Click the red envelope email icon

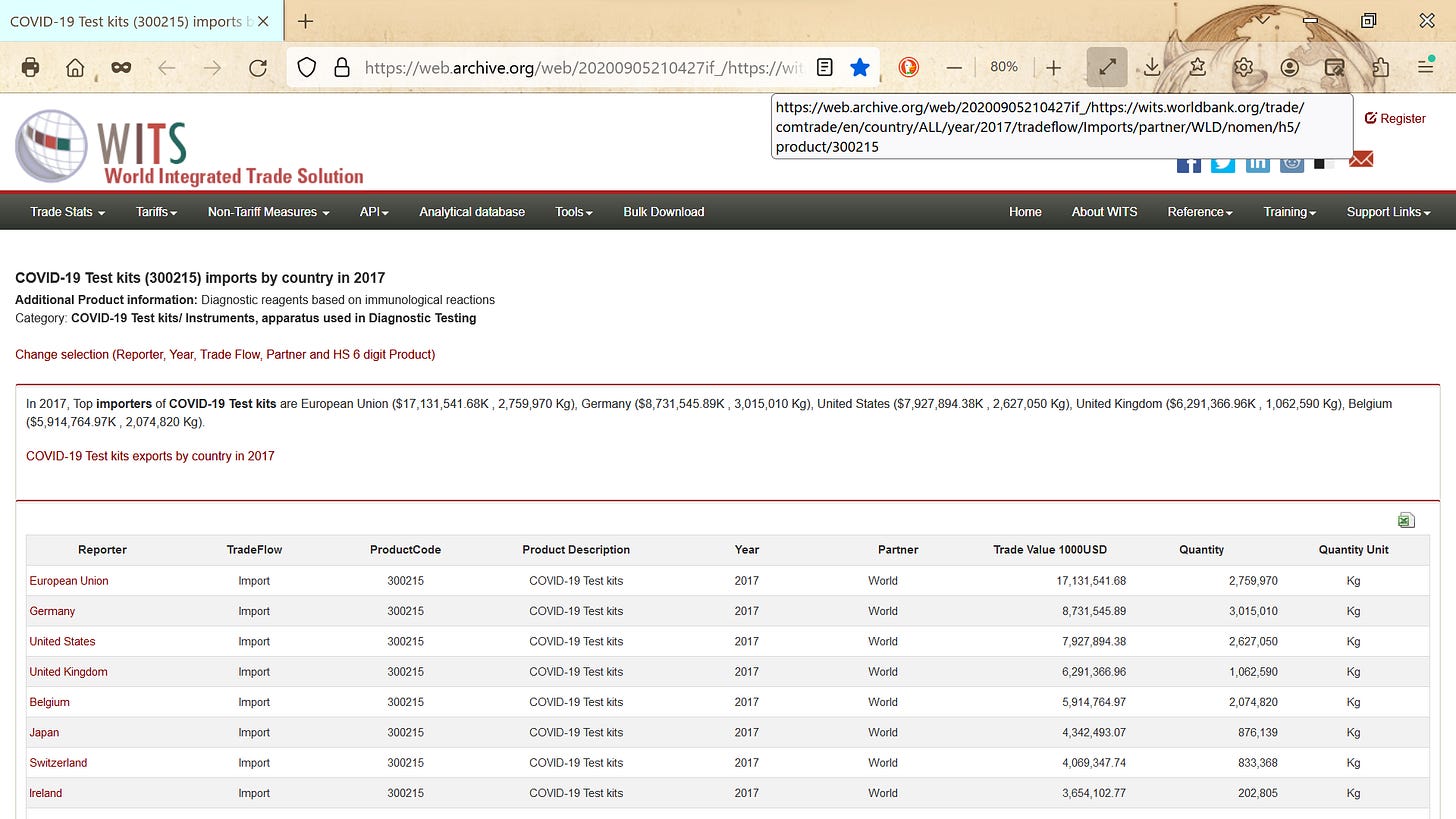pos(1361,160)
